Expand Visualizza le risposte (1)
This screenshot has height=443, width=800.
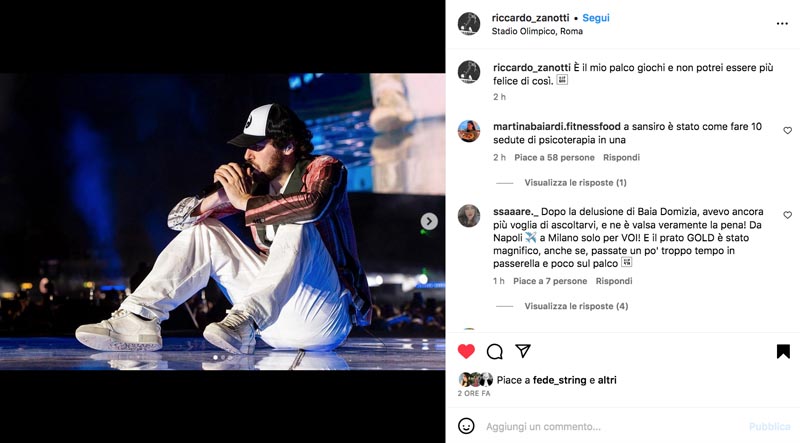pos(575,183)
